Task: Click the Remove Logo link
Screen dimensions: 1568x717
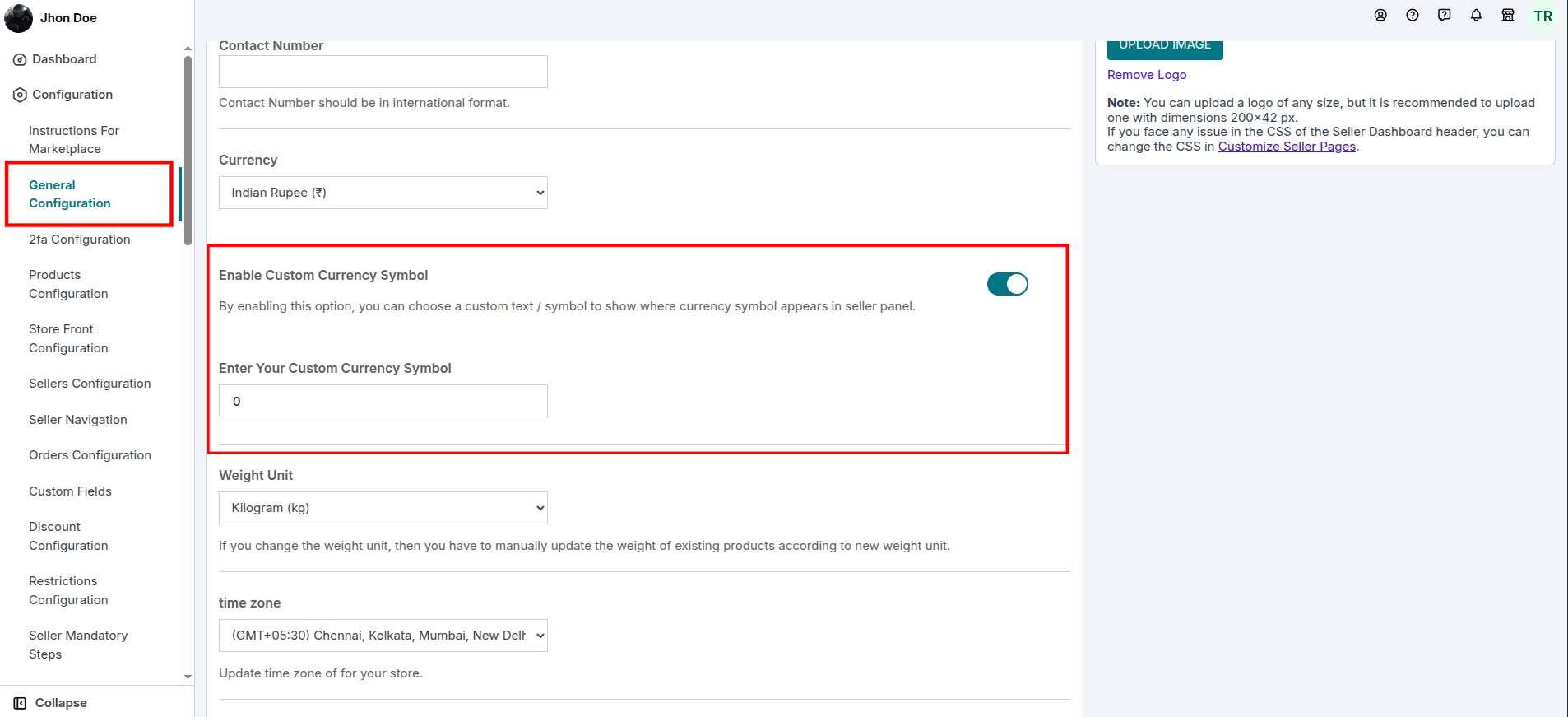Action: click(x=1147, y=75)
